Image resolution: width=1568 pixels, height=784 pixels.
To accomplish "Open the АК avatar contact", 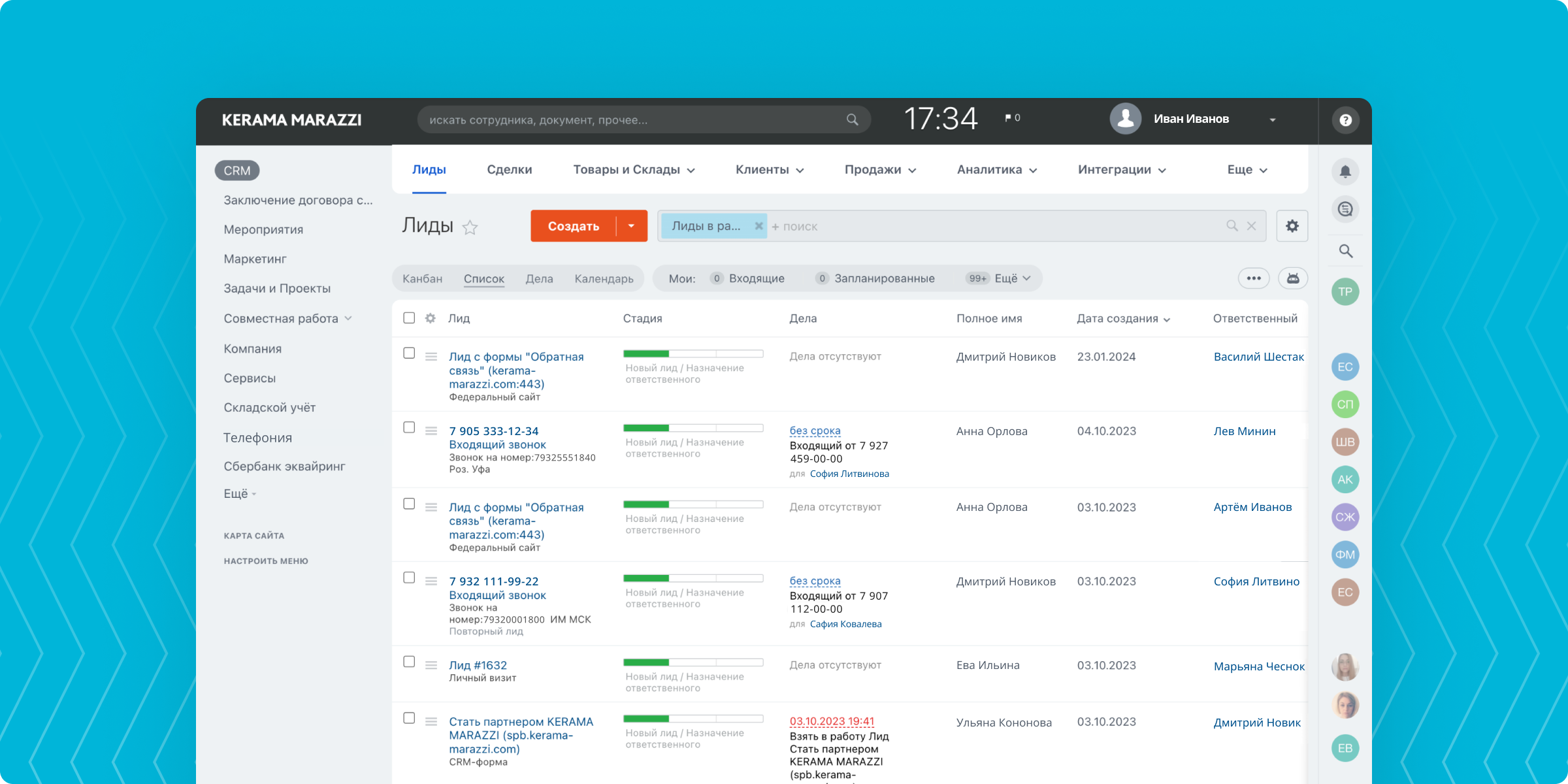I will [1345, 480].
